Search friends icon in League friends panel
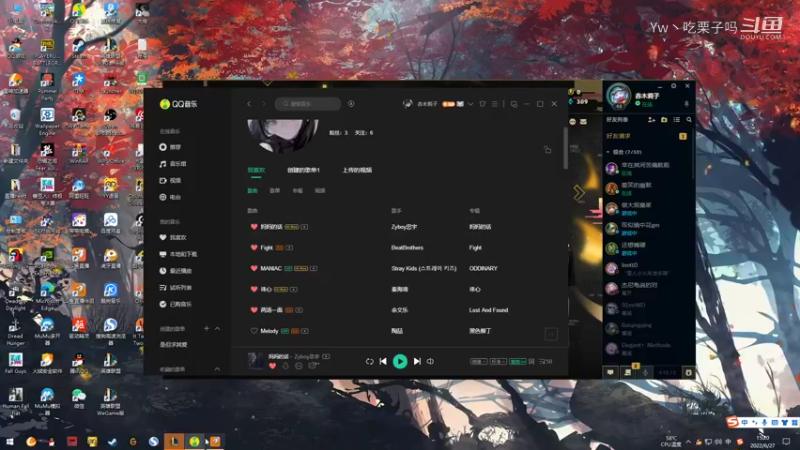This screenshot has height=450, width=800. (689, 119)
